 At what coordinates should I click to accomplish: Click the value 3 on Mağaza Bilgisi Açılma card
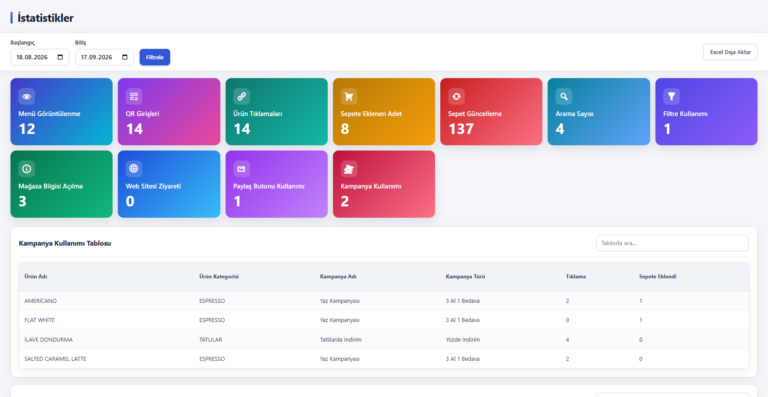point(23,201)
